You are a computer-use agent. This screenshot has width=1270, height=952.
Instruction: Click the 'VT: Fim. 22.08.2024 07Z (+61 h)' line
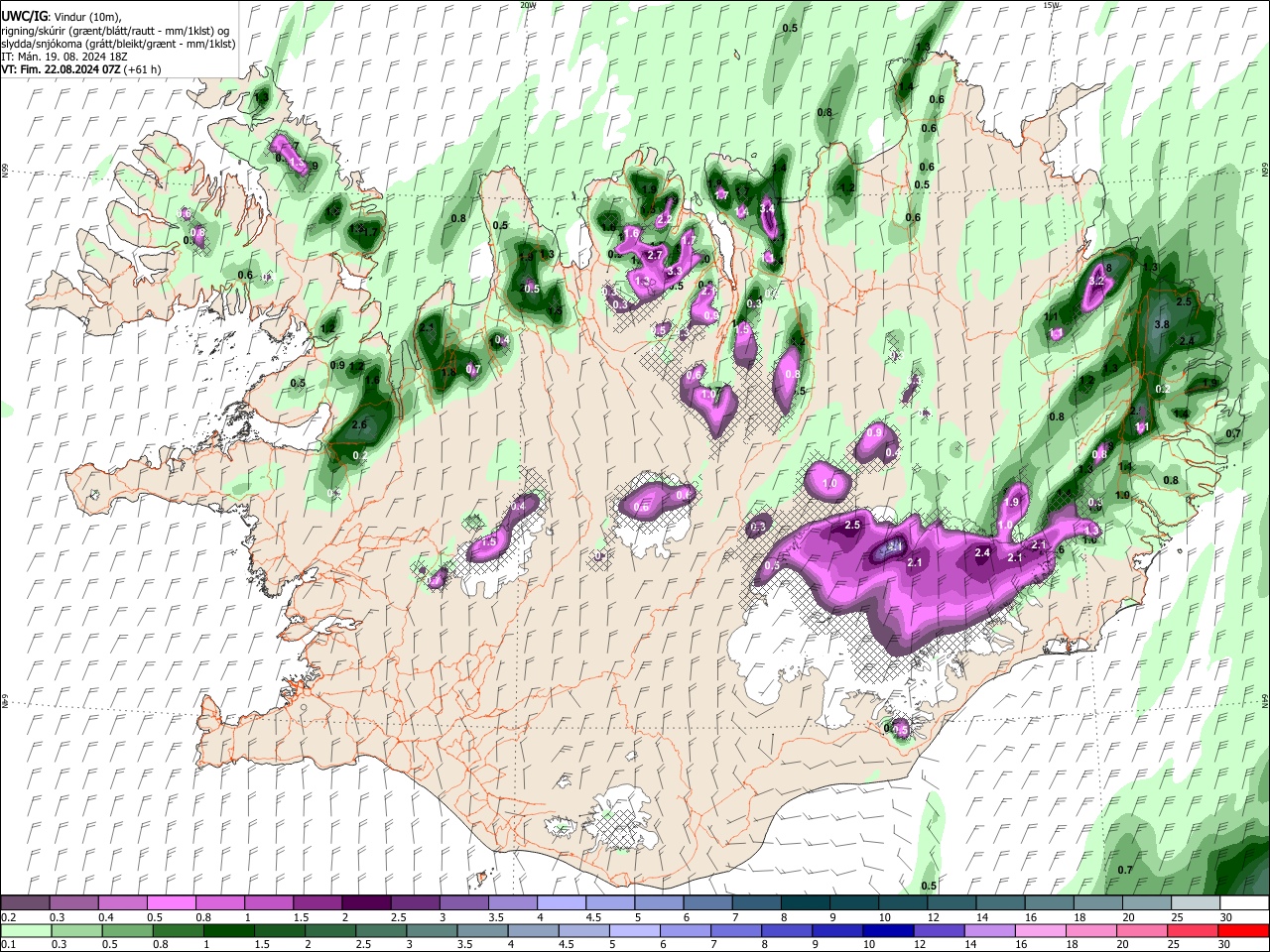pos(81,69)
